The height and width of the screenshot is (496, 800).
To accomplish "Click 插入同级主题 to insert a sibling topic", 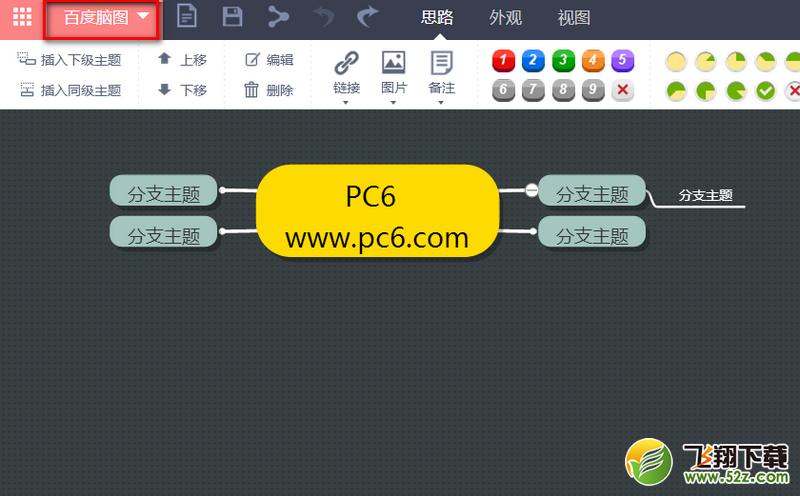I will pyautogui.click(x=70, y=90).
